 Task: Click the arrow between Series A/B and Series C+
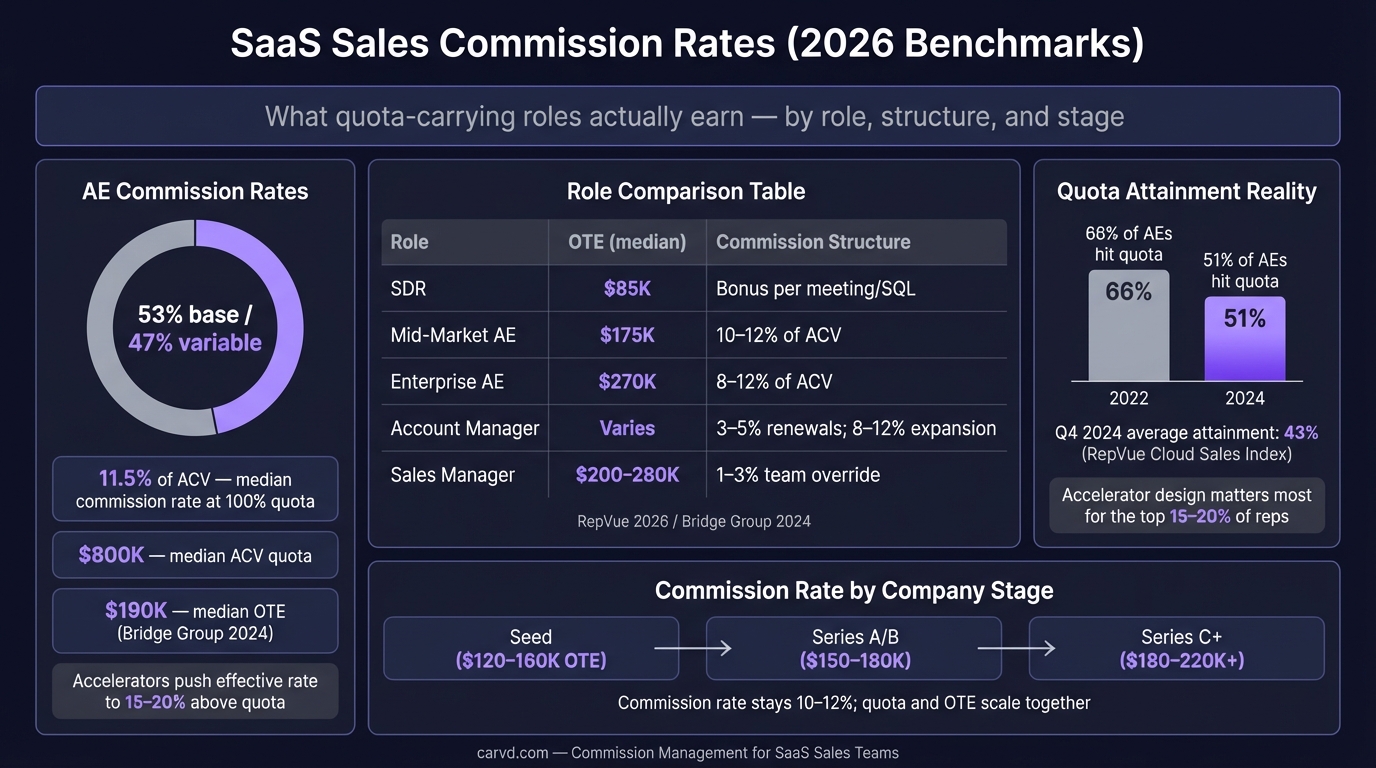(1015, 649)
